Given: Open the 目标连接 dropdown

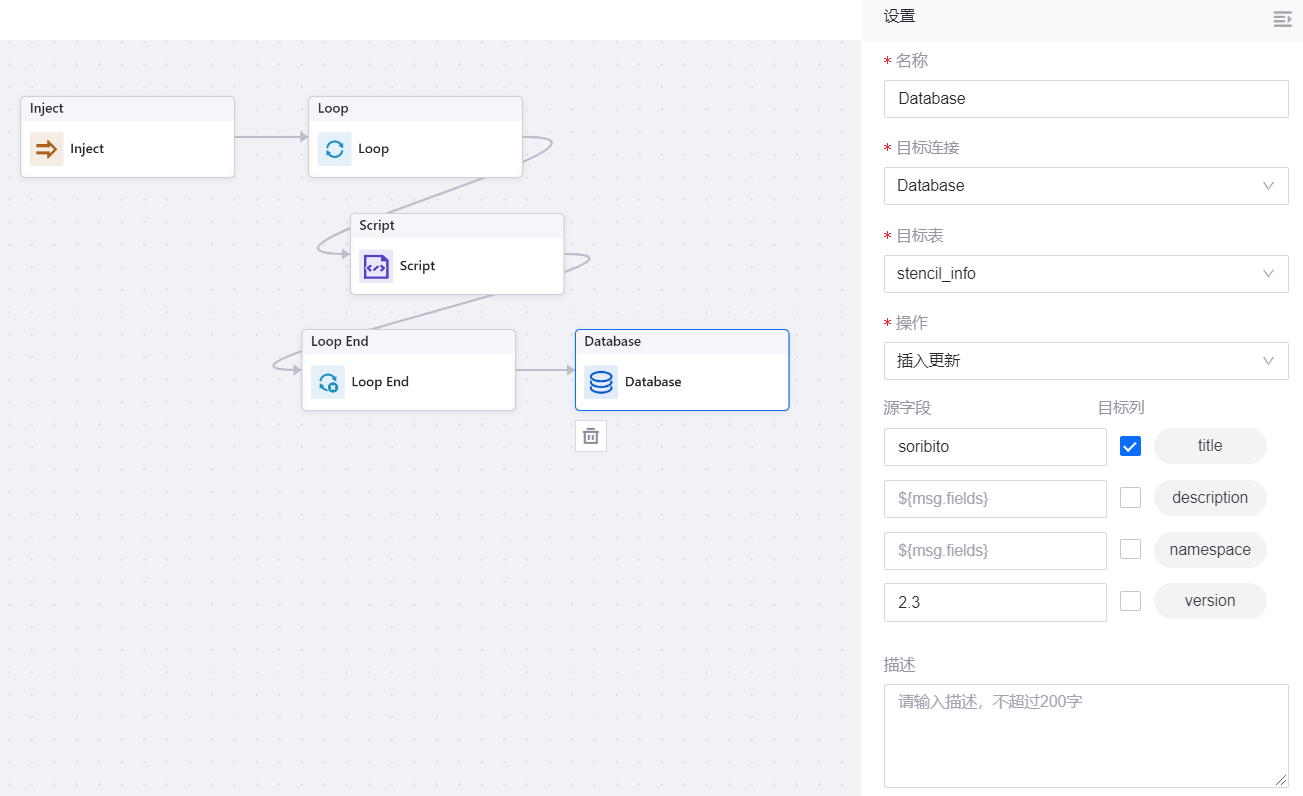Looking at the screenshot, I should 1085,186.
